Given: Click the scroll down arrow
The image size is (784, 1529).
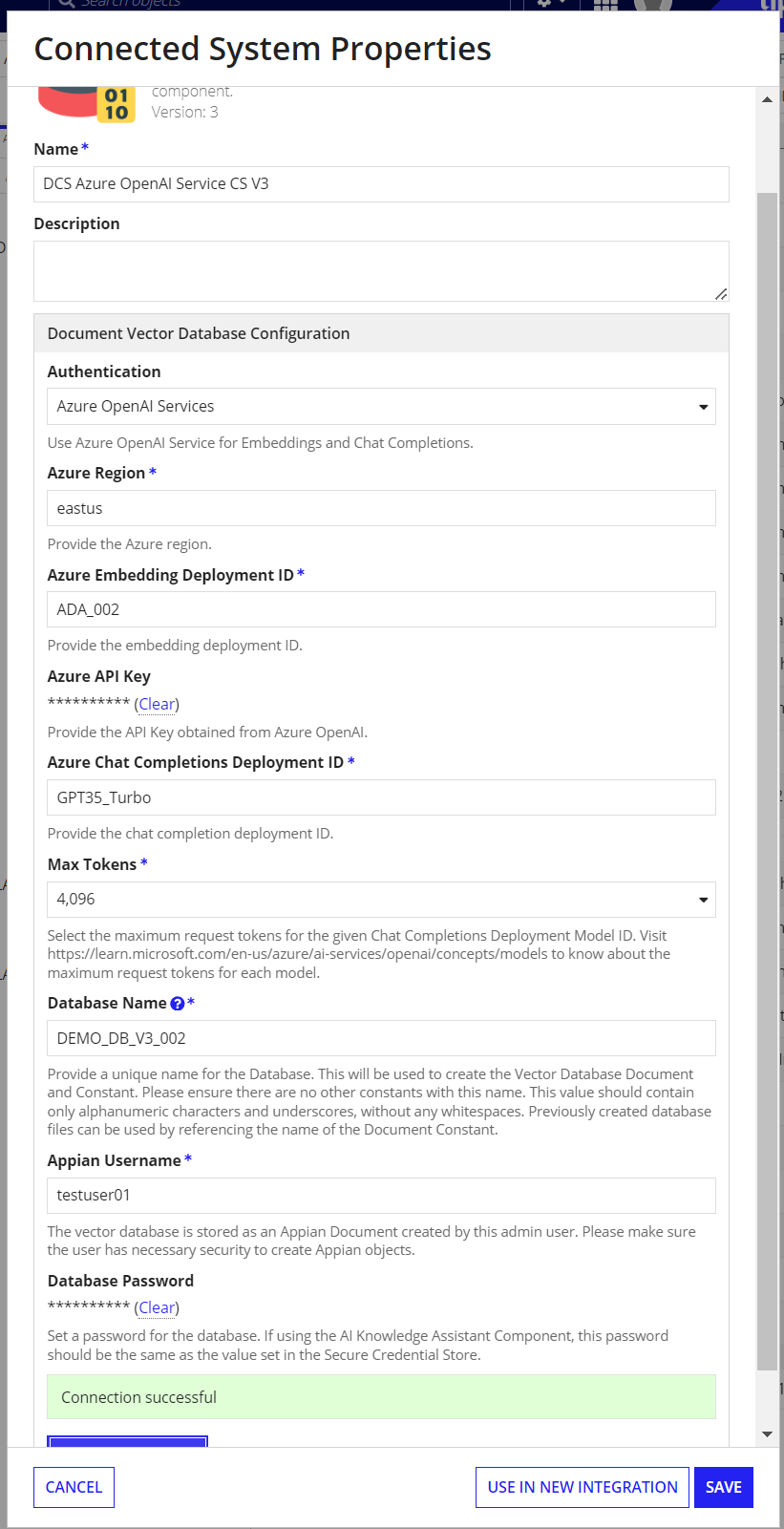Looking at the screenshot, I should 767,1434.
